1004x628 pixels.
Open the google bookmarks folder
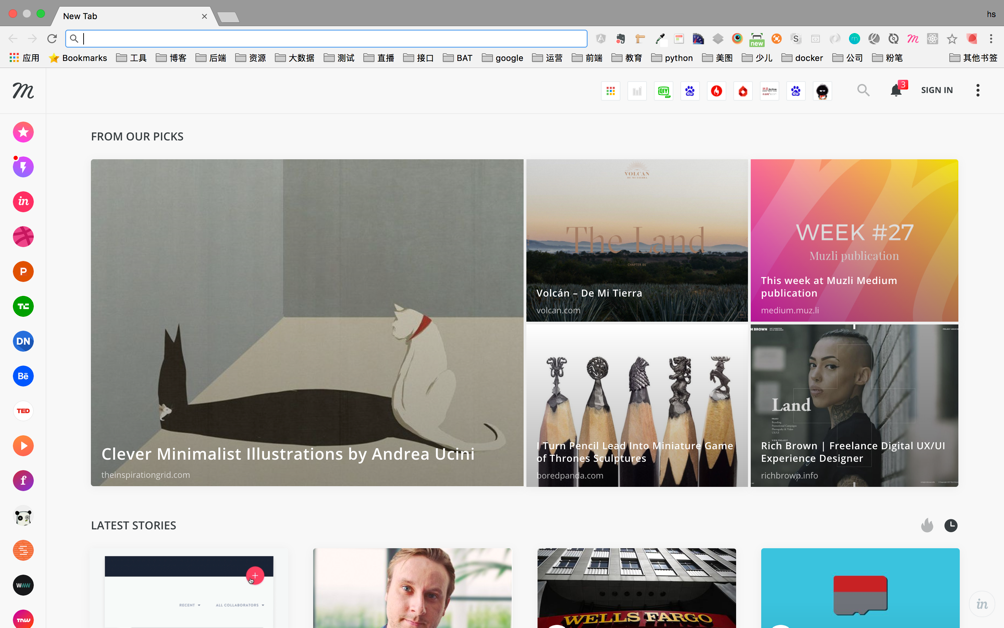[x=503, y=58]
